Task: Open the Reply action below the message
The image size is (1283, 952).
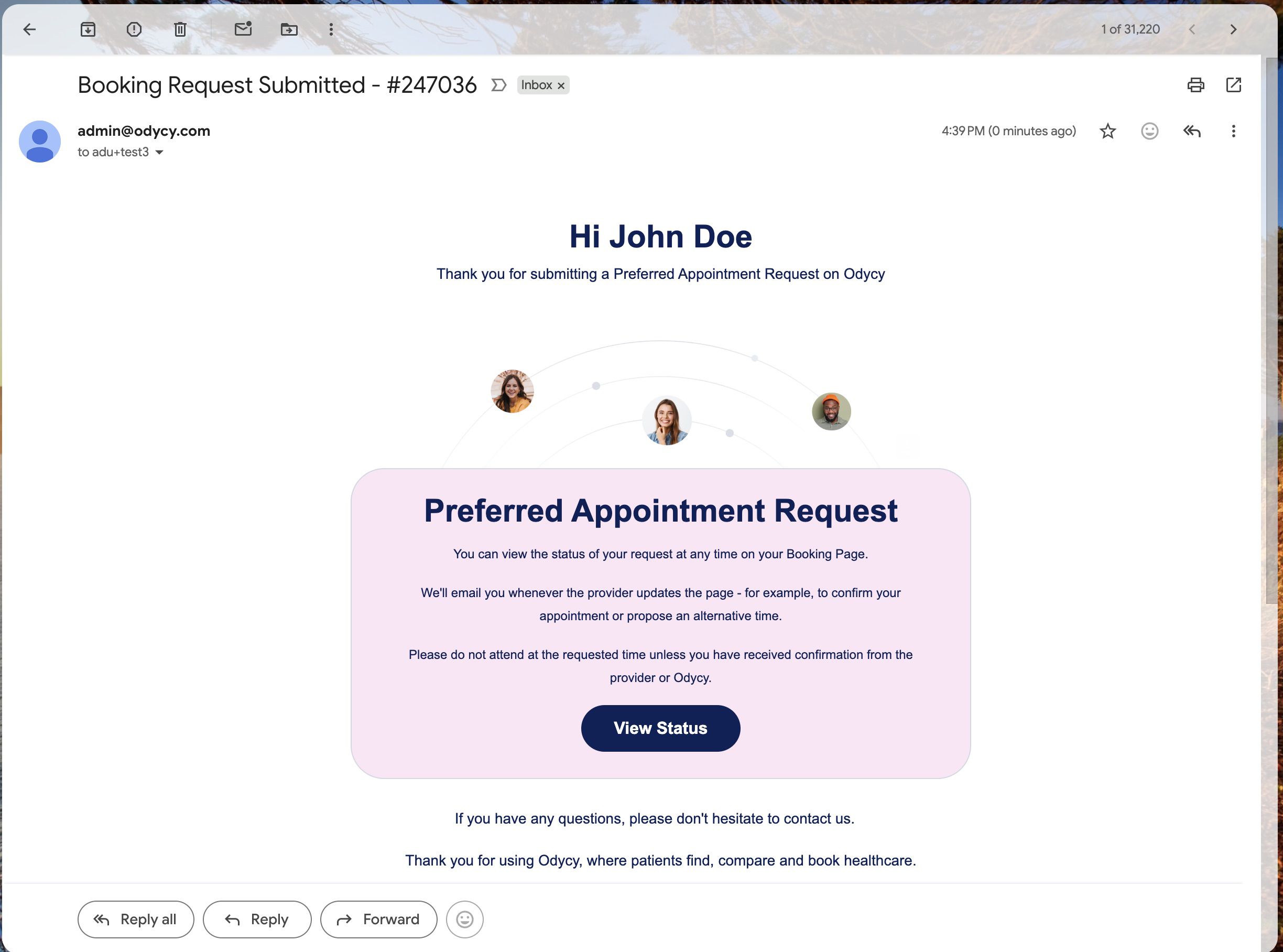Action: point(257,919)
